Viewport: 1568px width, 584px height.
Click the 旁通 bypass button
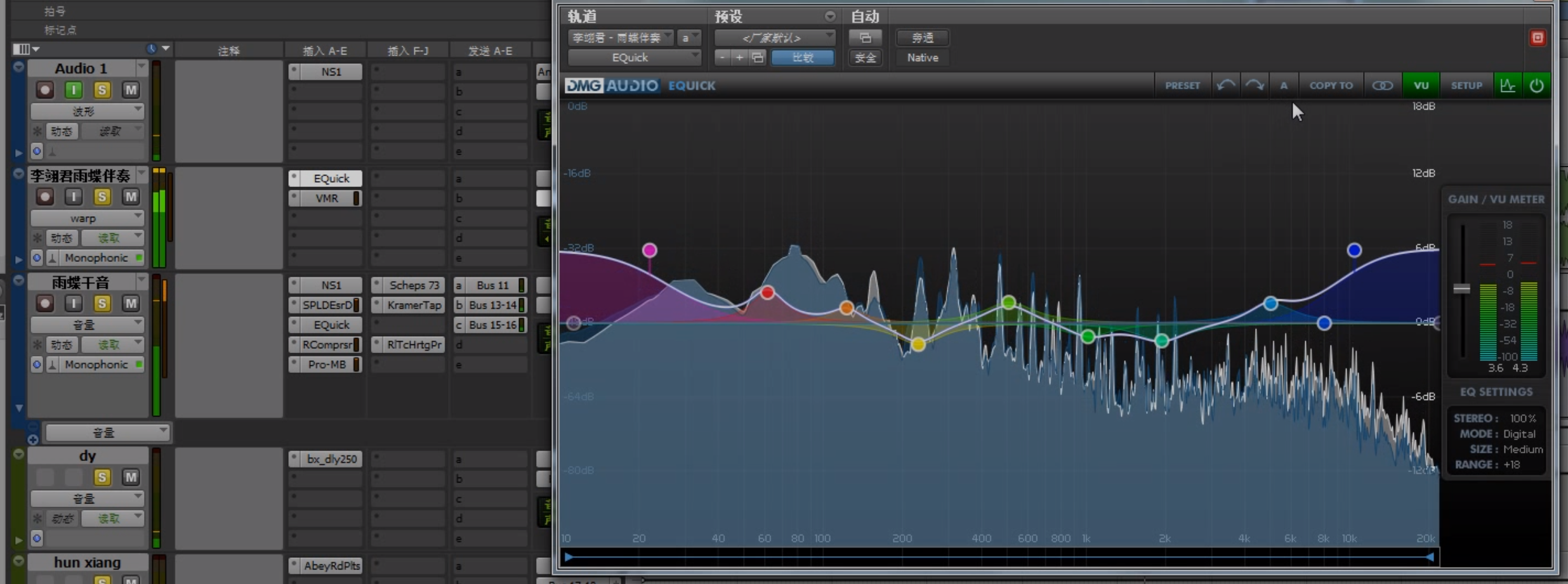point(922,38)
